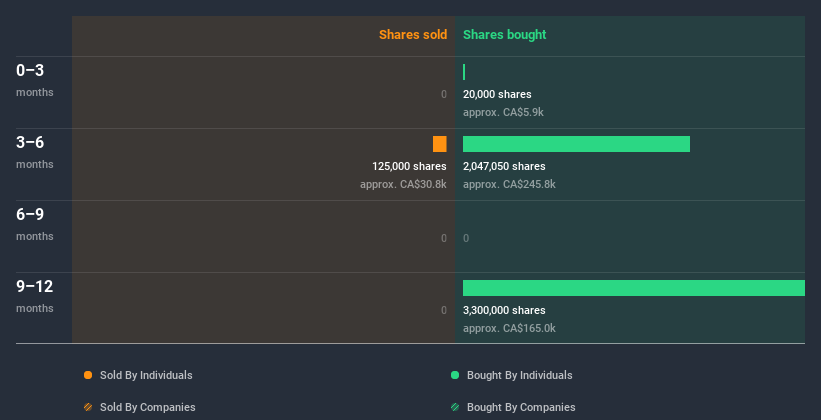
Task: Click the Shares bought column header
Action: tap(505, 35)
